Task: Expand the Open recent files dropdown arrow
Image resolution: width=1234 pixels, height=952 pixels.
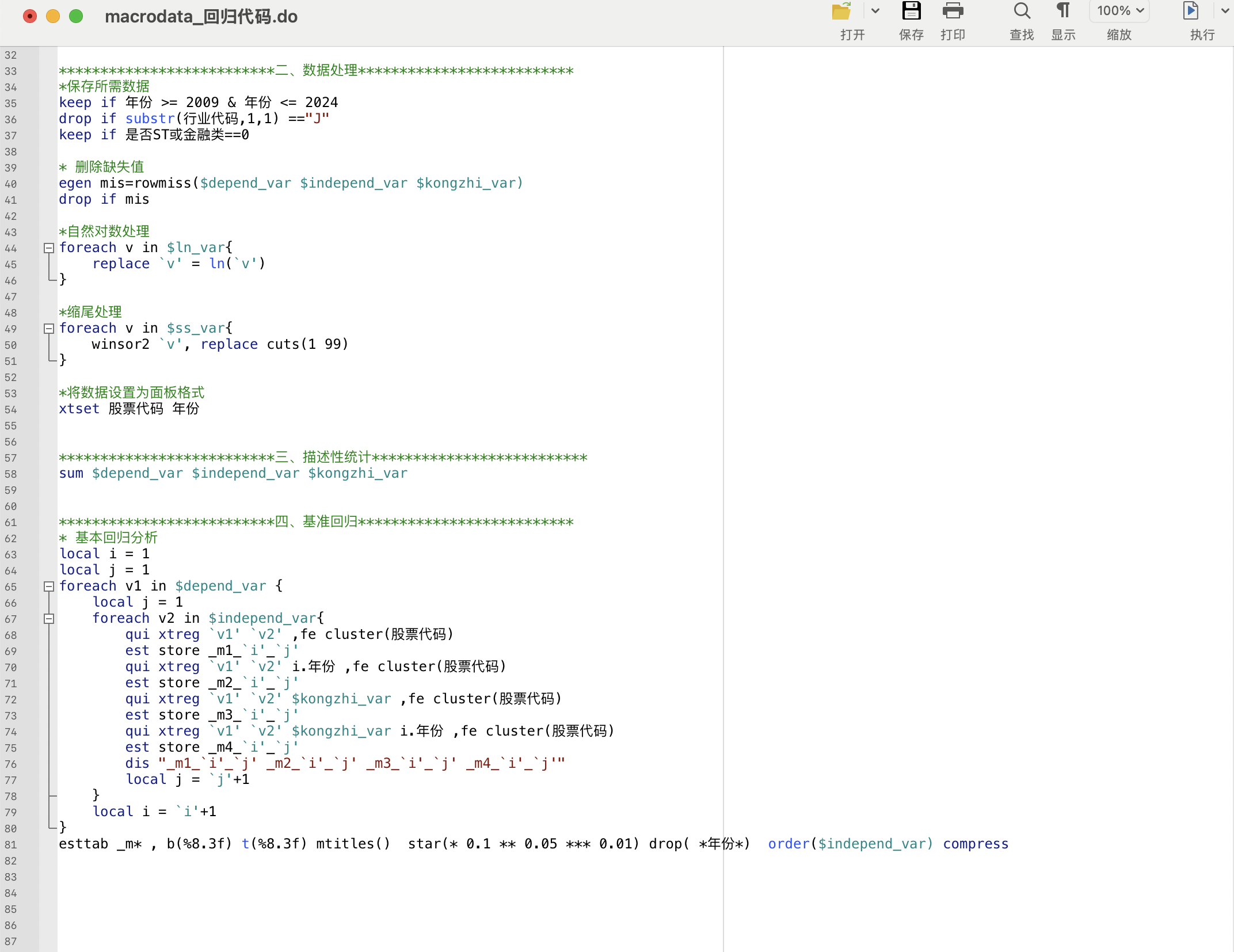Action: click(875, 11)
